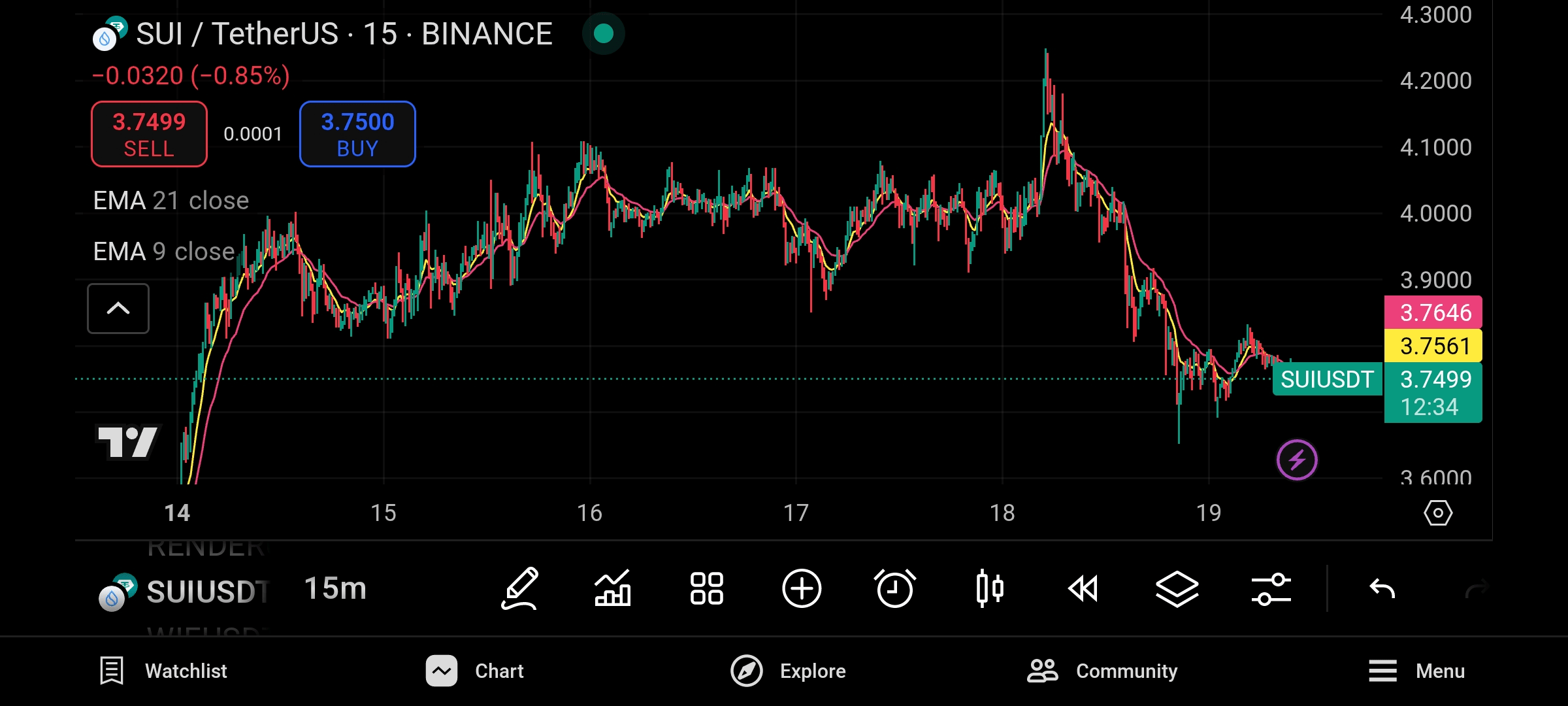Open the indicators chart icon
Image resolution: width=1568 pixels, height=706 pixels.
point(612,589)
